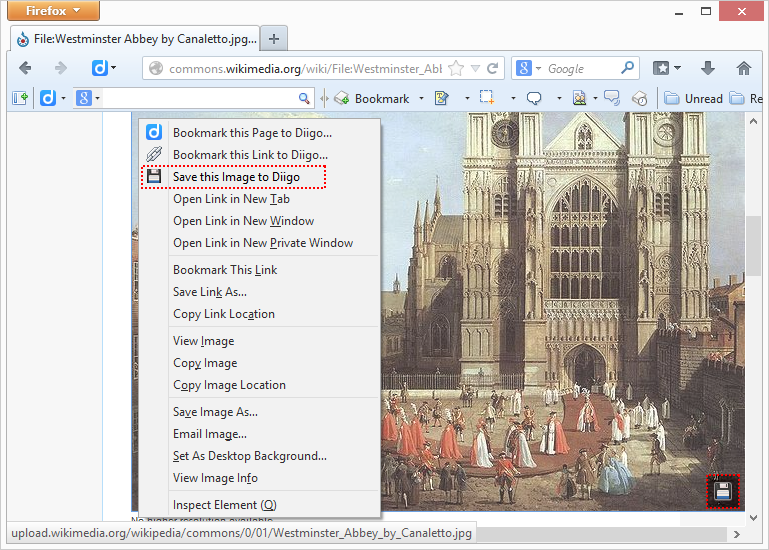Click the Diigo toolbar search input field
The image size is (769, 550).
(200, 99)
